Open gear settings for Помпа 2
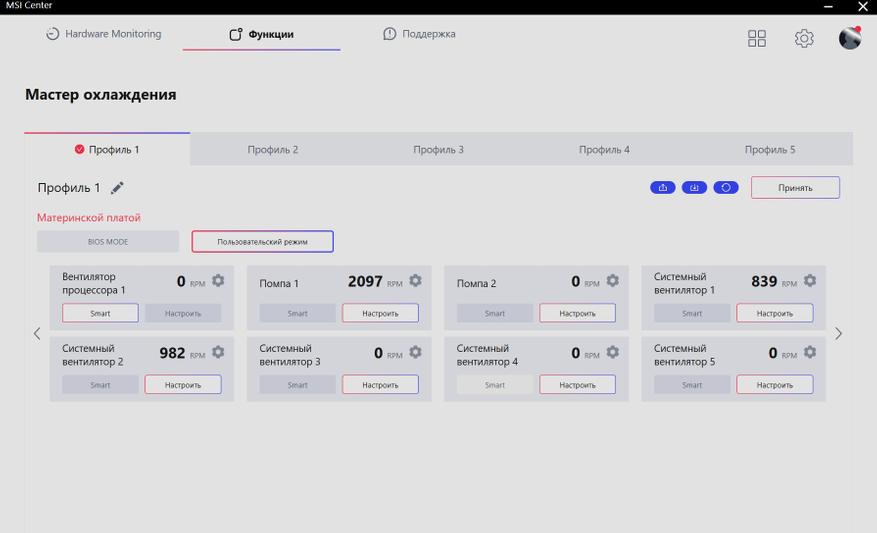 coord(612,280)
